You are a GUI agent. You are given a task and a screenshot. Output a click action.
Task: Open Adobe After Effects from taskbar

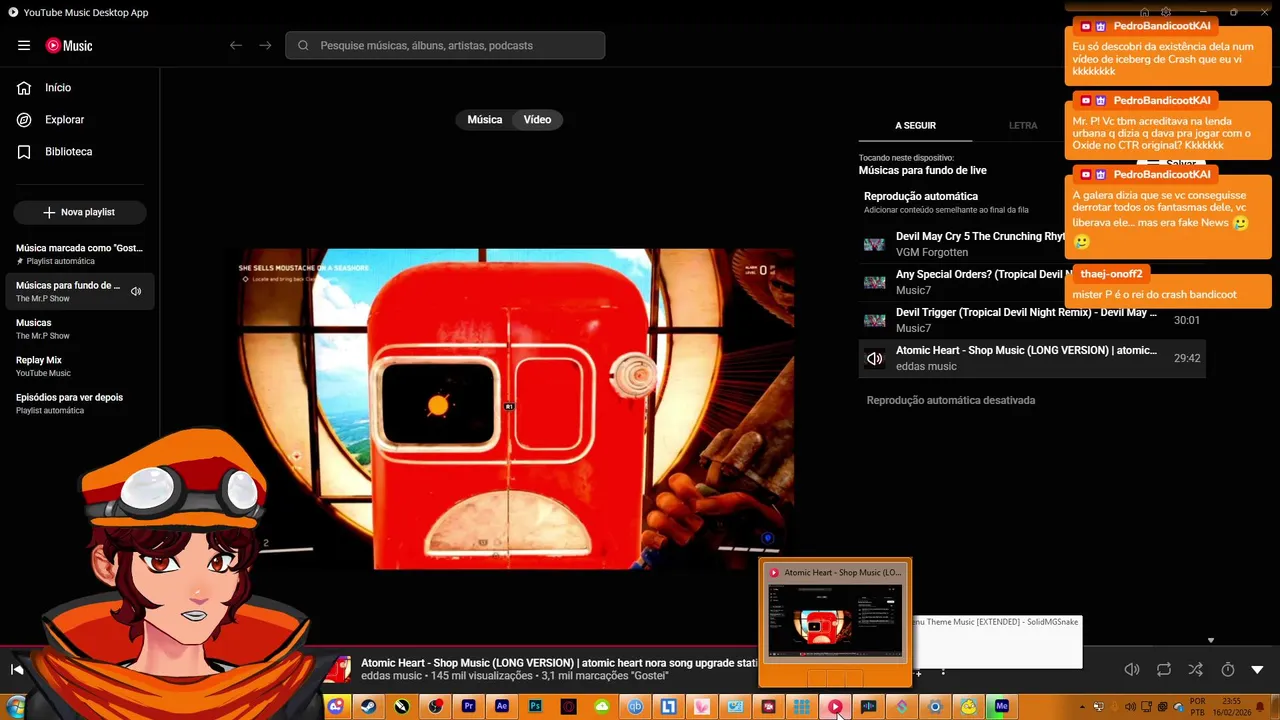click(x=502, y=706)
